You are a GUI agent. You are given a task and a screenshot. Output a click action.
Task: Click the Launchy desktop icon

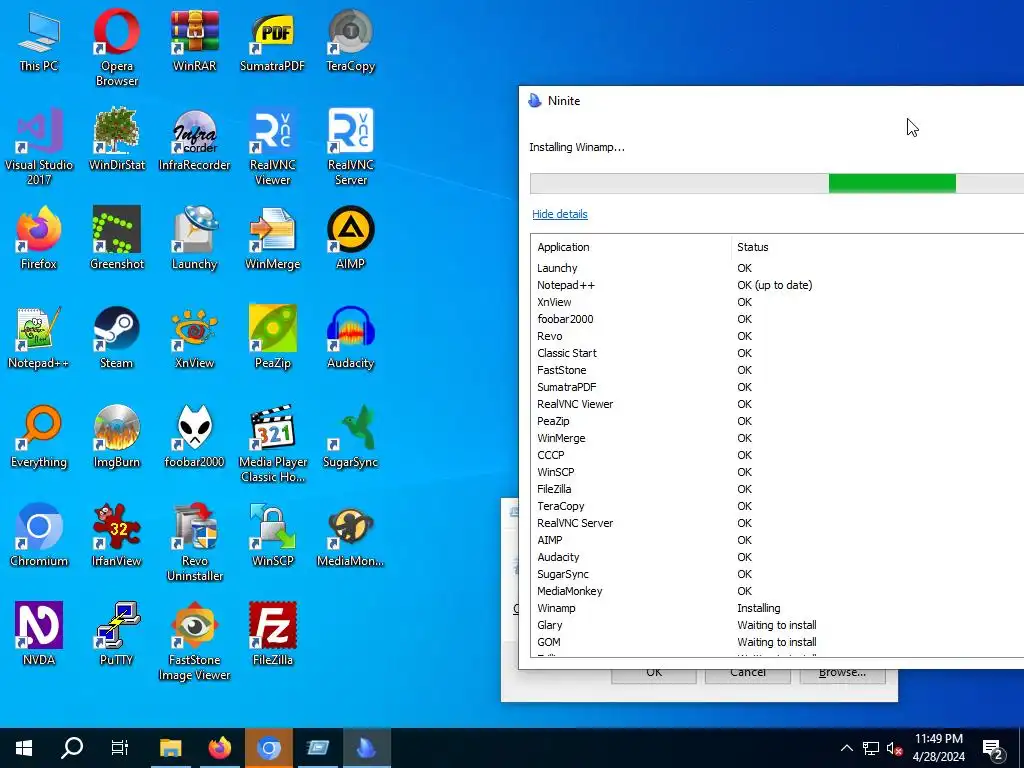click(x=194, y=238)
